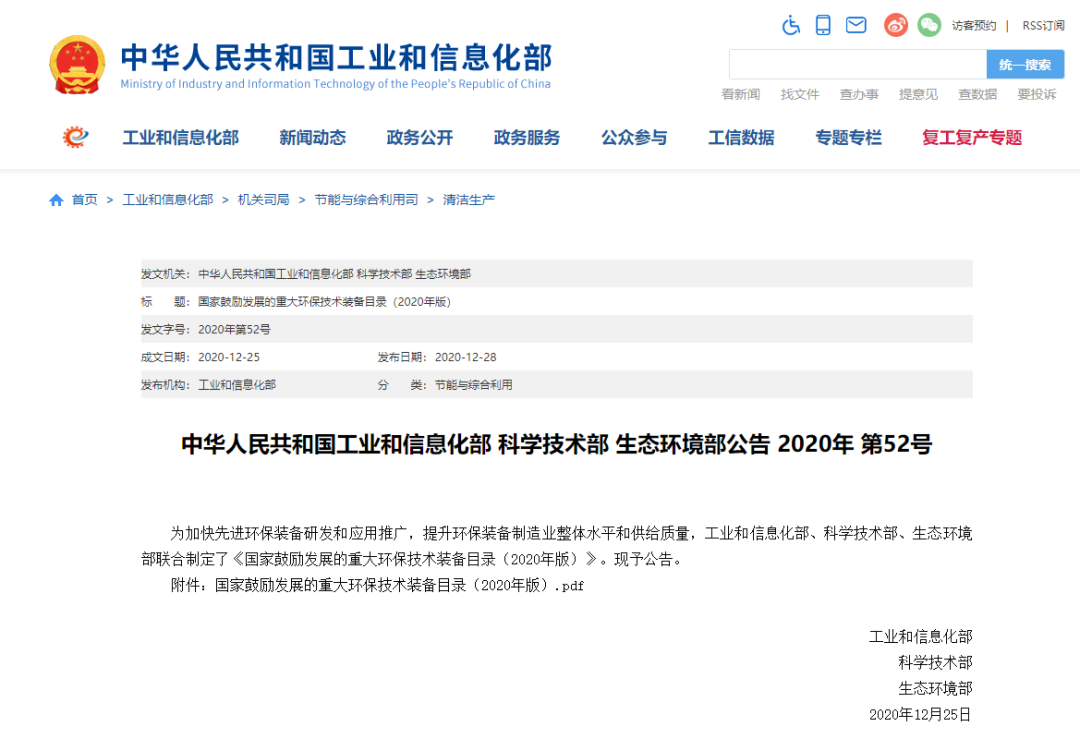Select 提意见 quick link

click(918, 94)
